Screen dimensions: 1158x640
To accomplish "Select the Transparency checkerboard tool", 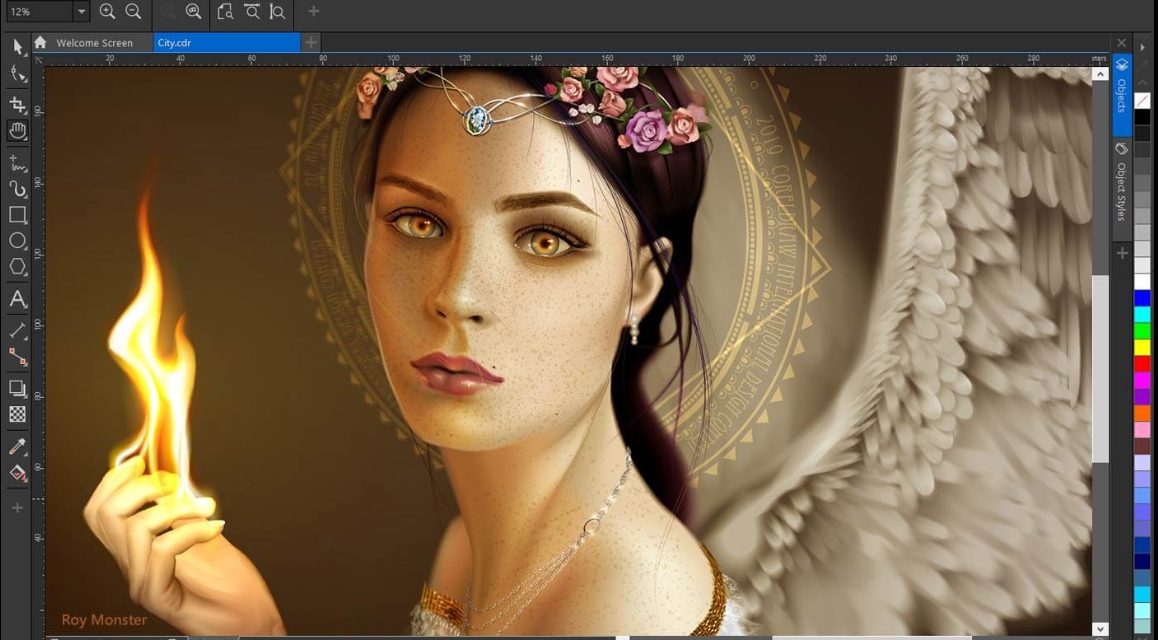I will (18, 414).
